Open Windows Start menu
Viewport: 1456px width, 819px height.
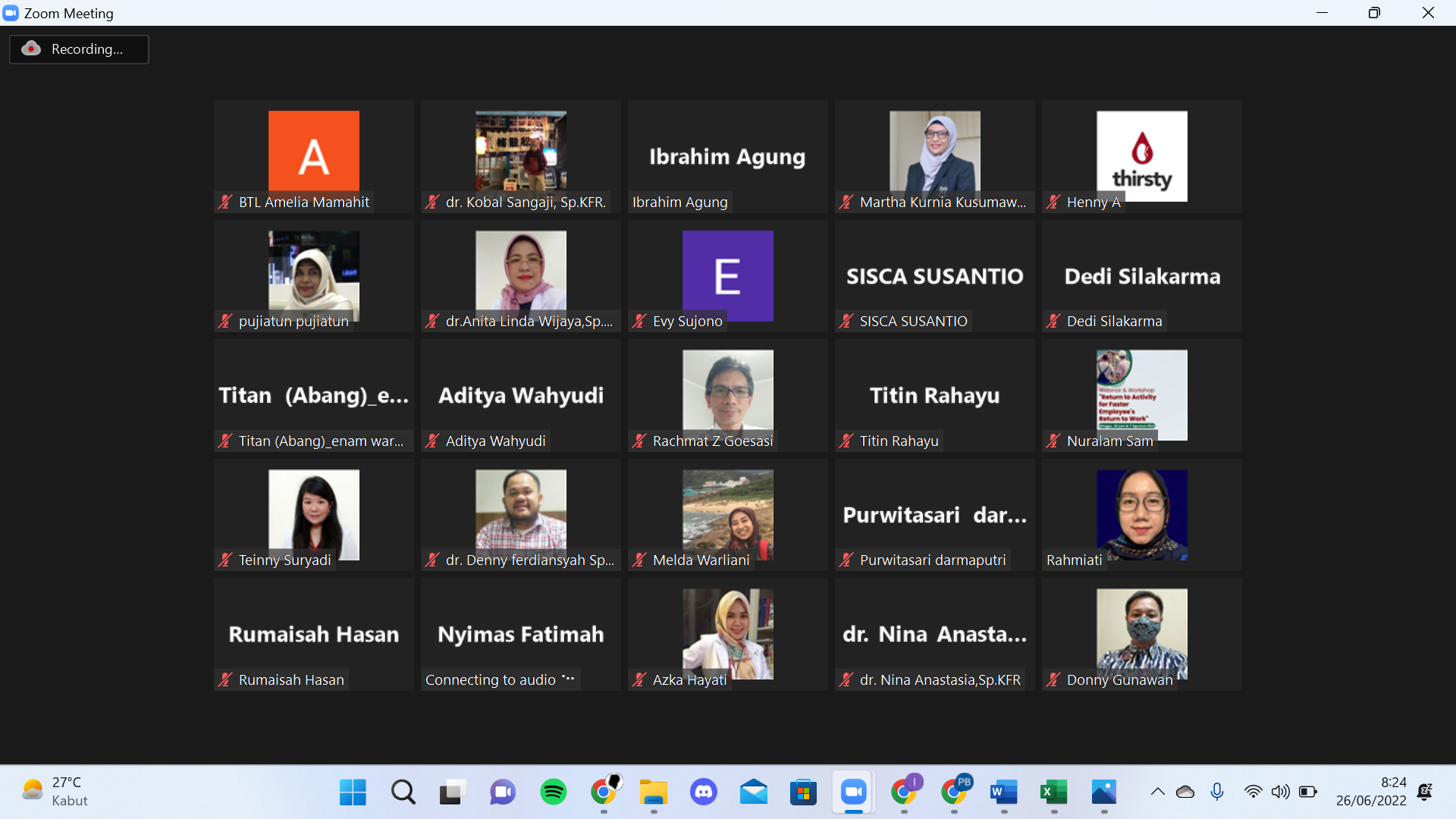point(353,792)
